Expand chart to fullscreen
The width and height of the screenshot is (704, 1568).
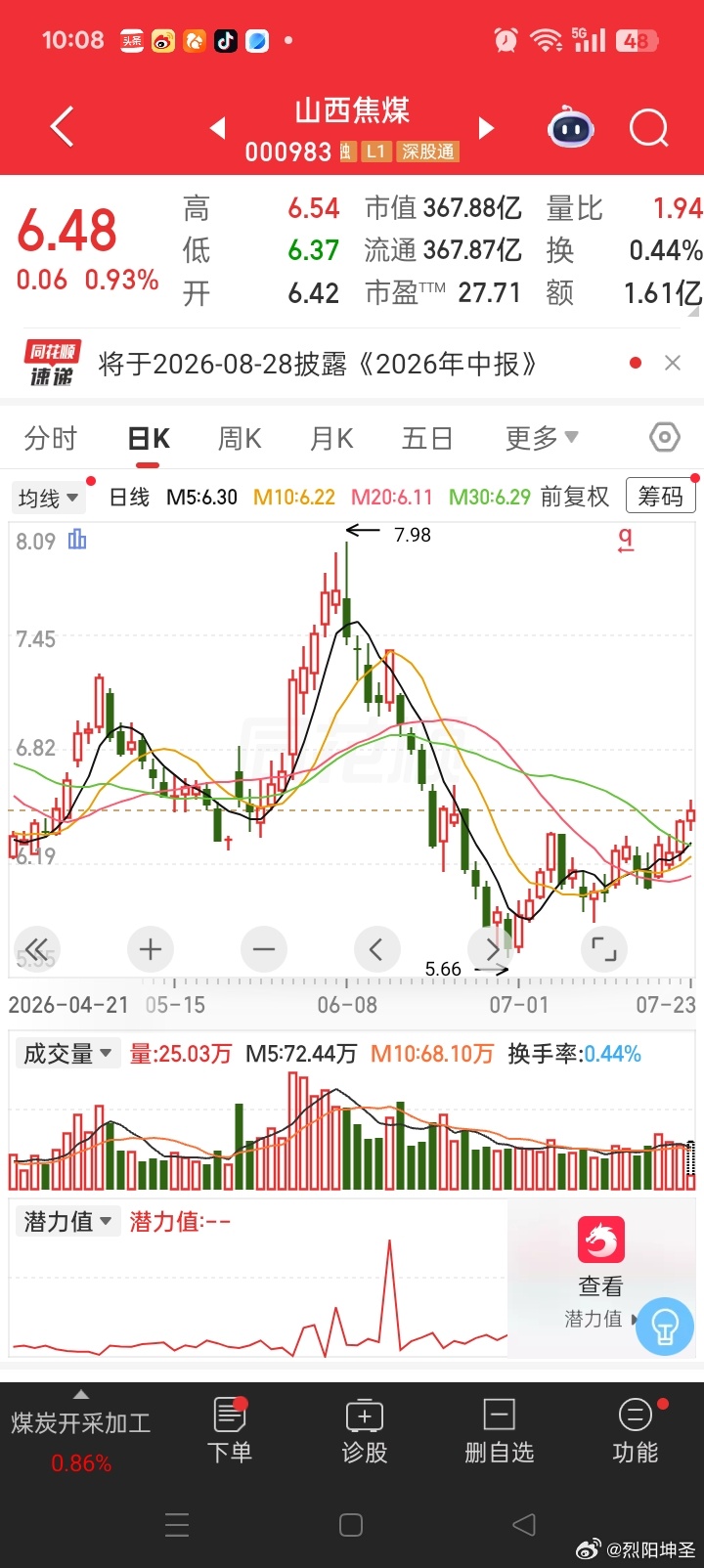tap(604, 949)
